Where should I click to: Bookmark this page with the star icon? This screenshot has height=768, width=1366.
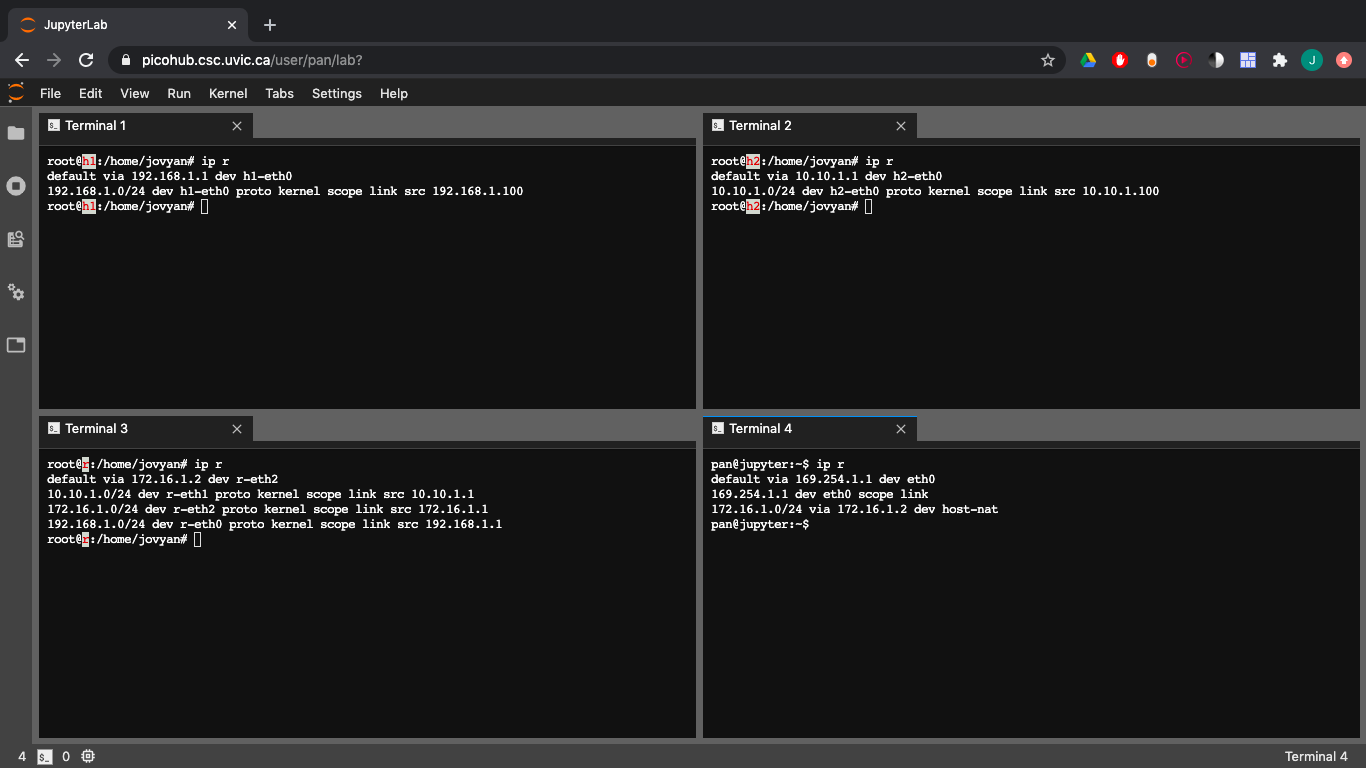point(1048,60)
